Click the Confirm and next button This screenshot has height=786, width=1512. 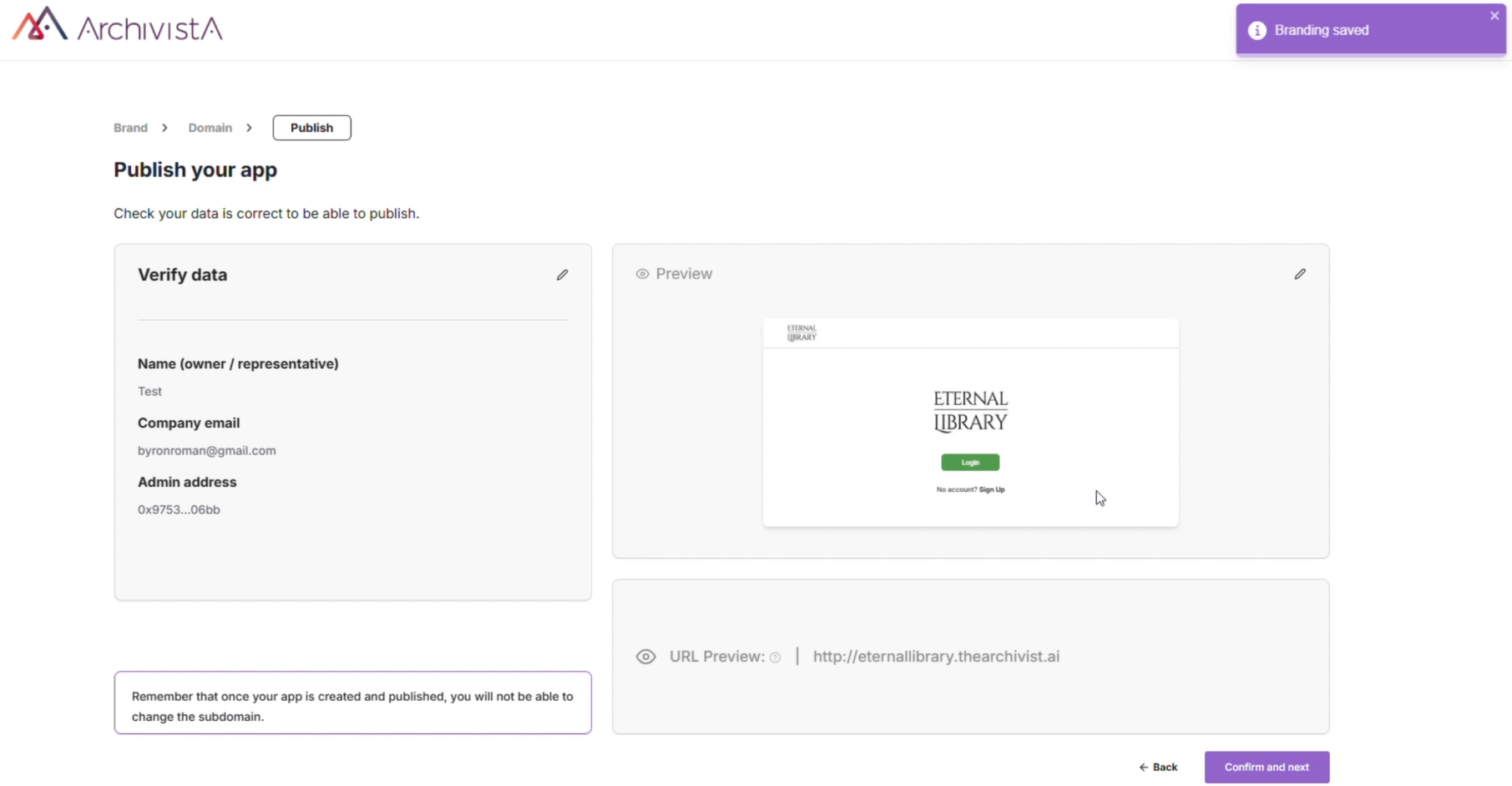tap(1266, 767)
